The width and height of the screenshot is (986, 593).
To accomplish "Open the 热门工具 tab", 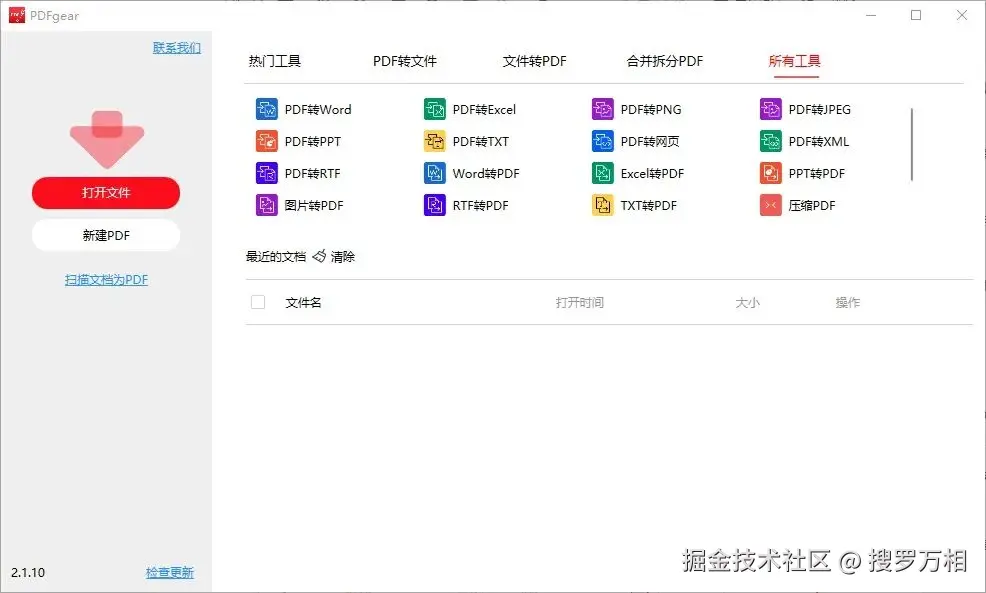I will [274, 60].
